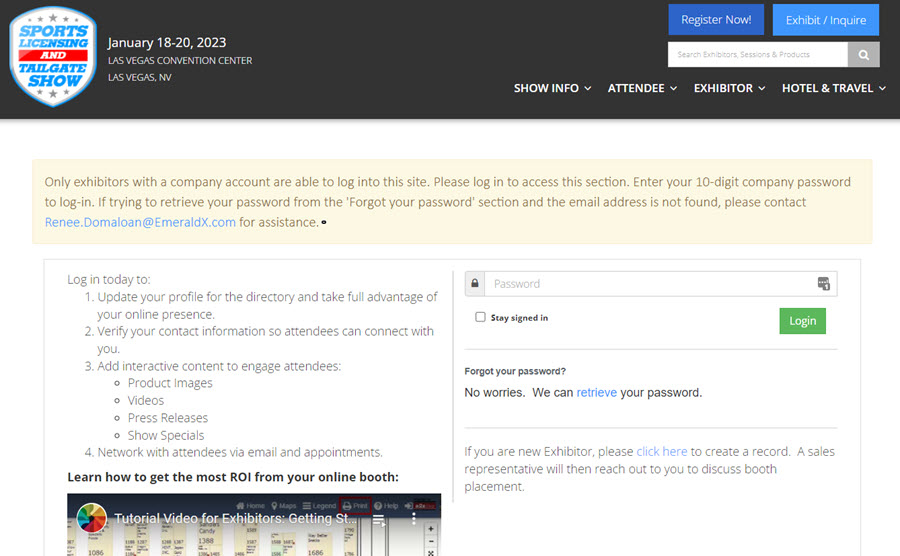Open the video's three-dot more options
Screen dimensions: 900x556
416,520
